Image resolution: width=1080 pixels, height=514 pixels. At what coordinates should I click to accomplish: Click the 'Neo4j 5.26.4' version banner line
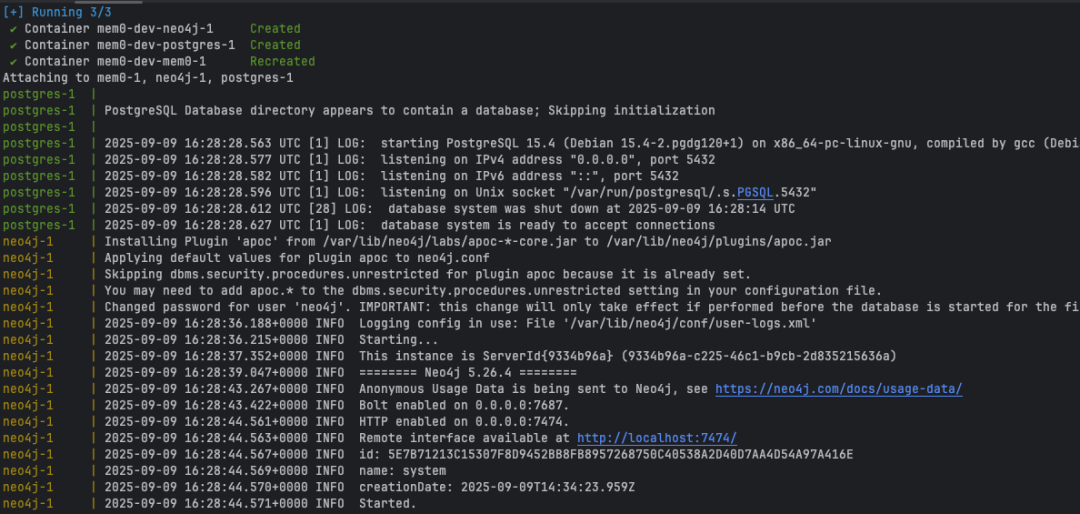290,373
